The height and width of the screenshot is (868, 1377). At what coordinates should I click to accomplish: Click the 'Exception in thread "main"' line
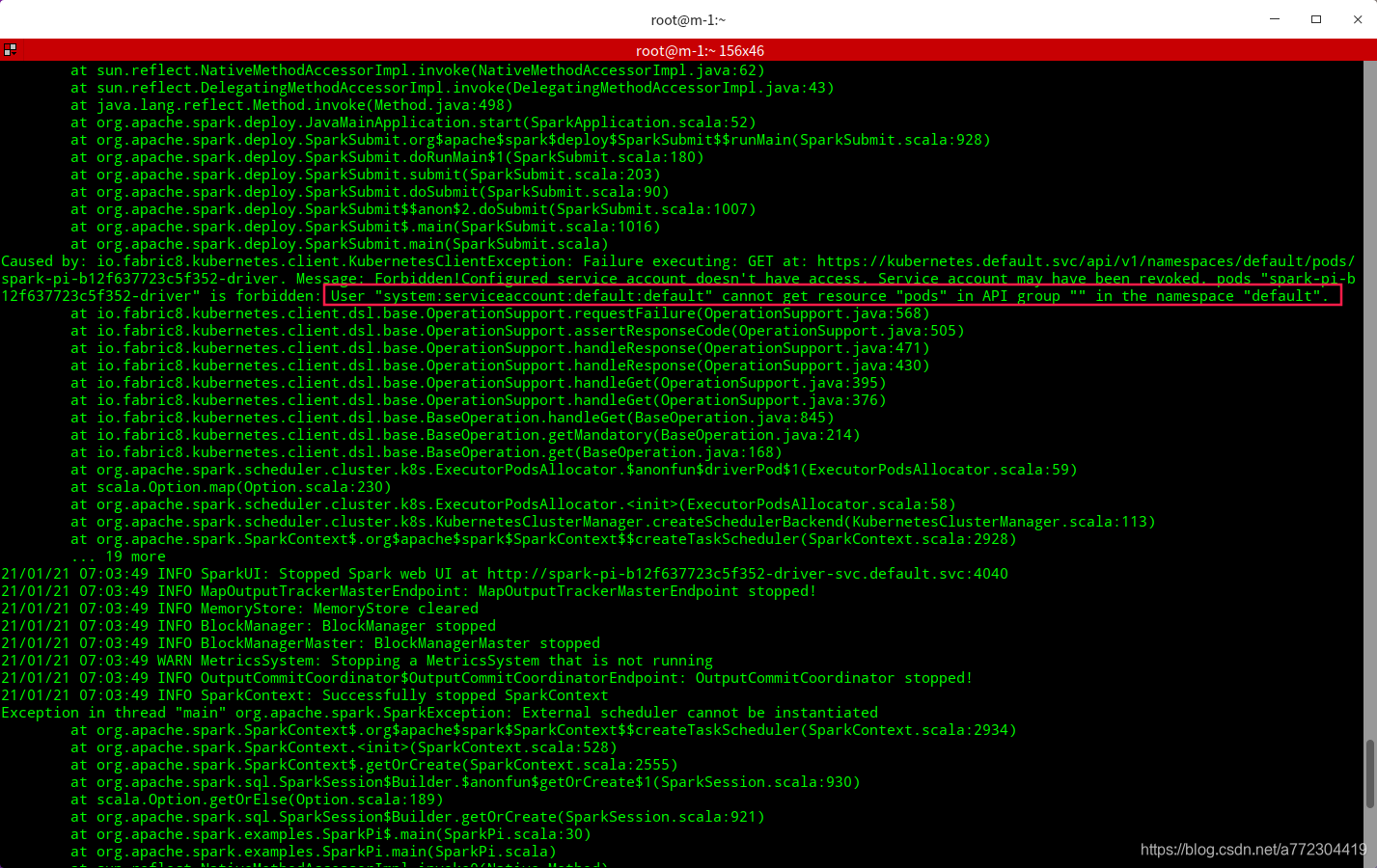(440, 713)
